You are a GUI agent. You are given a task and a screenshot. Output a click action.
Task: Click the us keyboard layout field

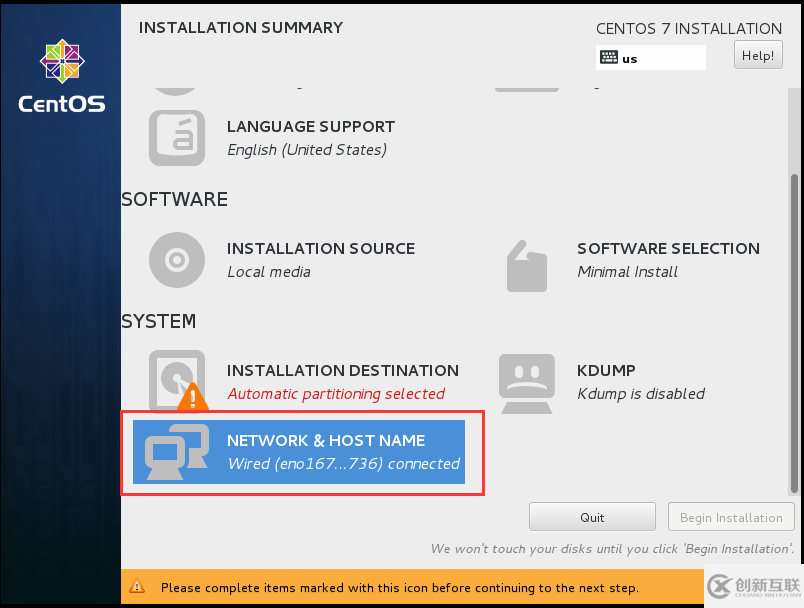[x=651, y=57]
